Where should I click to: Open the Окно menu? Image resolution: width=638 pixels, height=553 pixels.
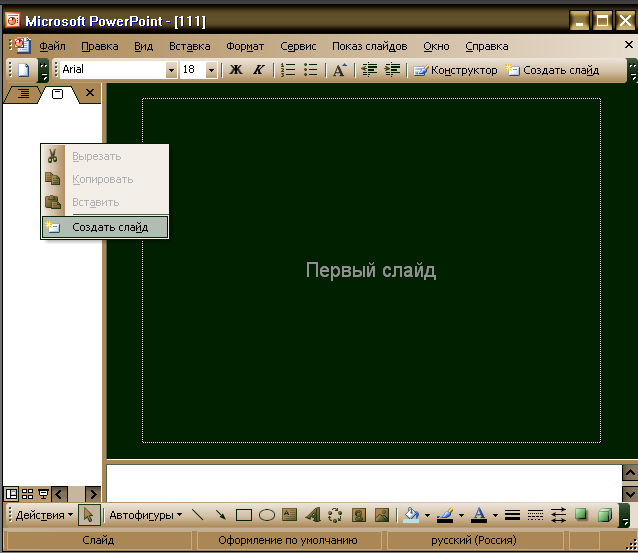tap(436, 46)
